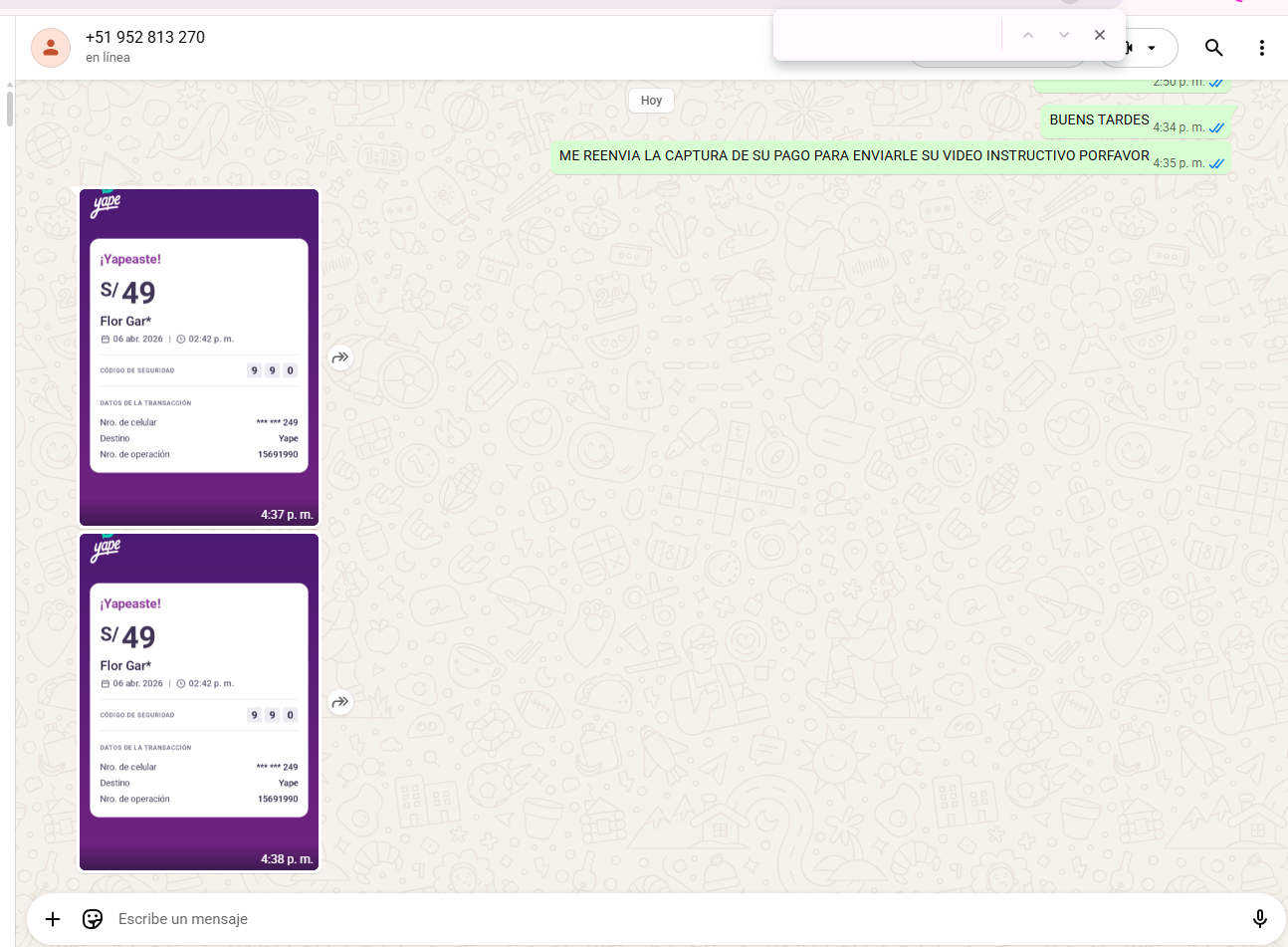Open the emoji and sticker picker
1288x947 pixels.
coord(93,919)
